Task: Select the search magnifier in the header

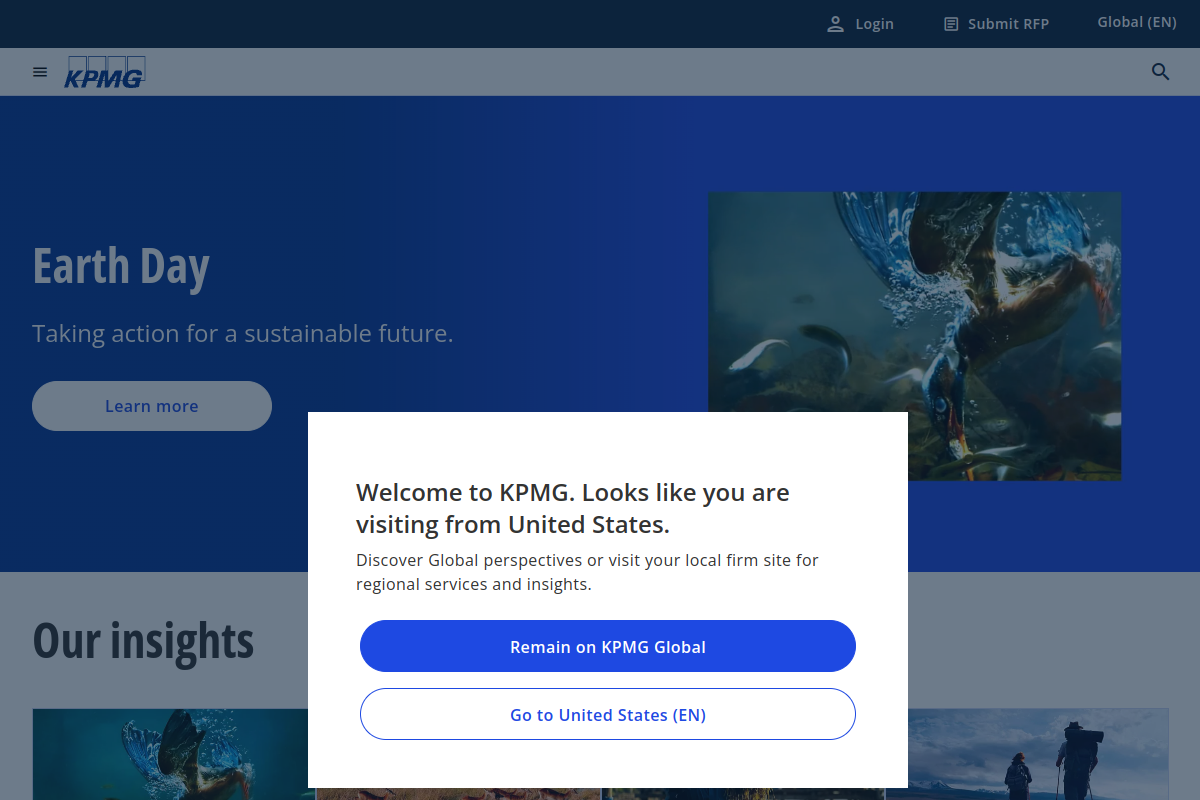Action: pyautogui.click(x=1160, y=71)
